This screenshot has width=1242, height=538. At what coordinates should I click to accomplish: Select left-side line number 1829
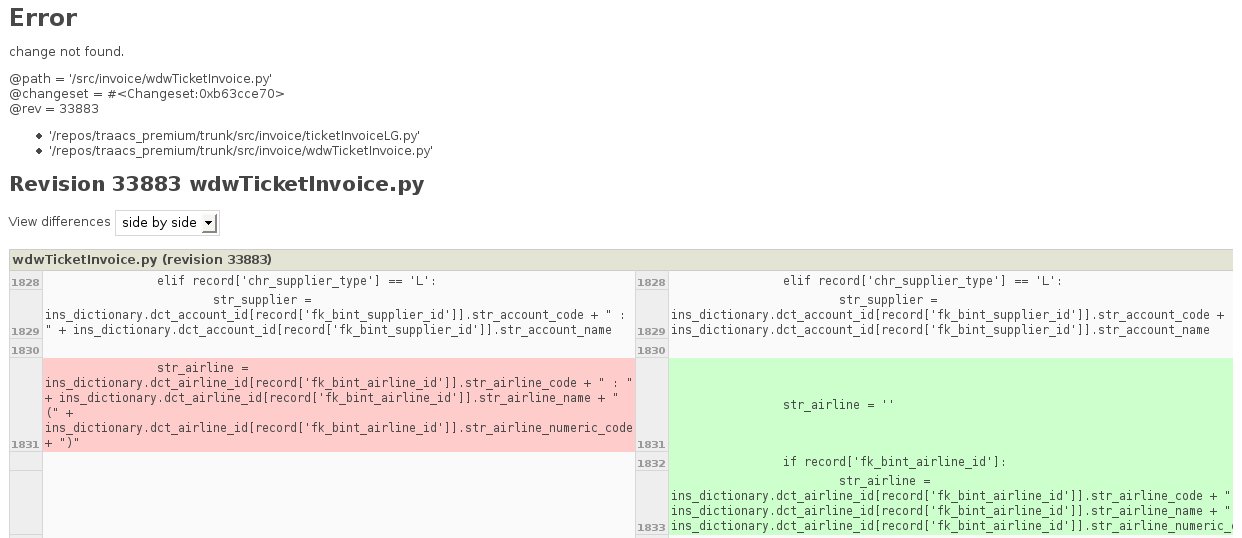coord(25,331)
